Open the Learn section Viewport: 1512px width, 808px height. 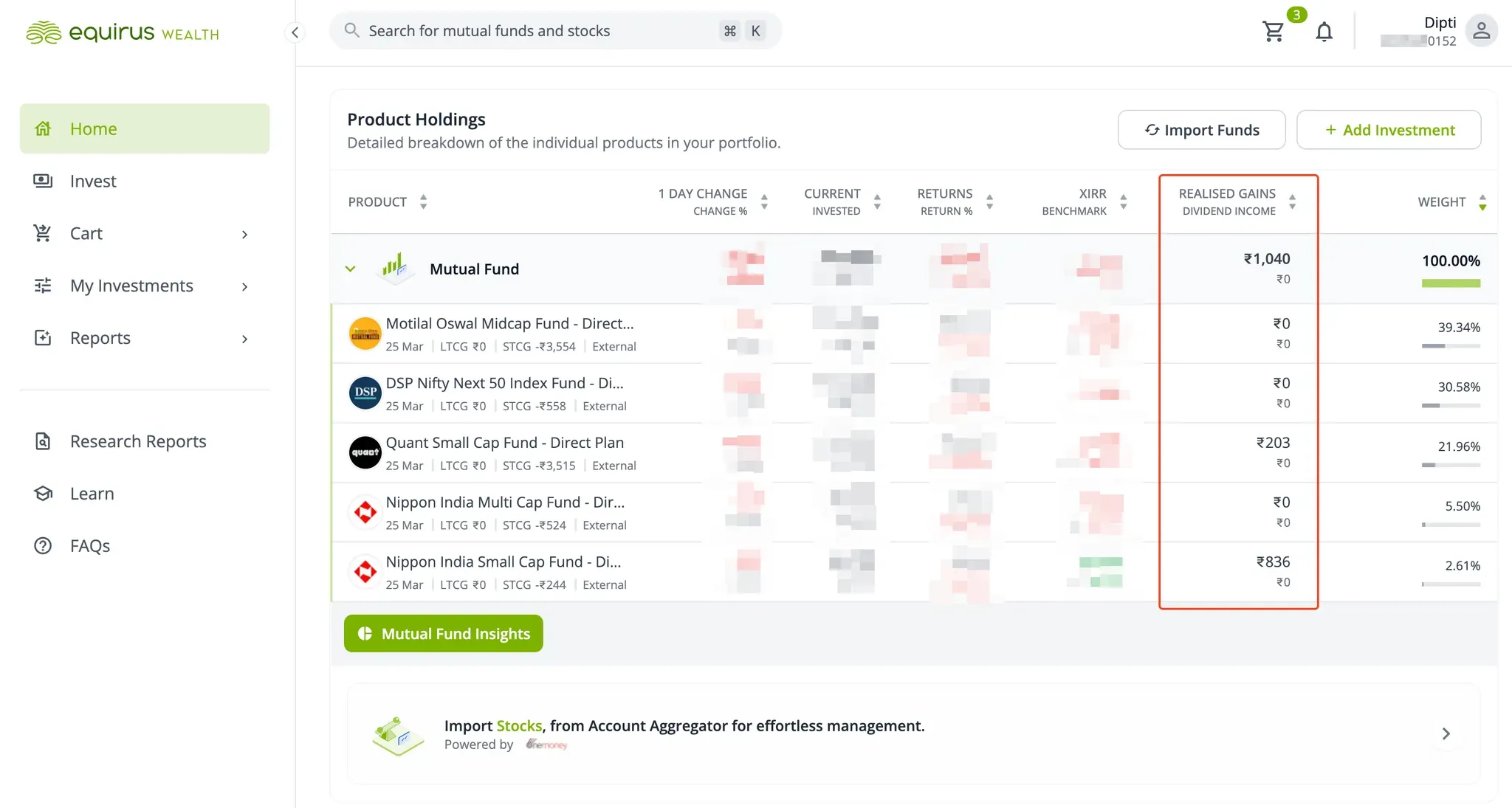(x=145, y=494)
